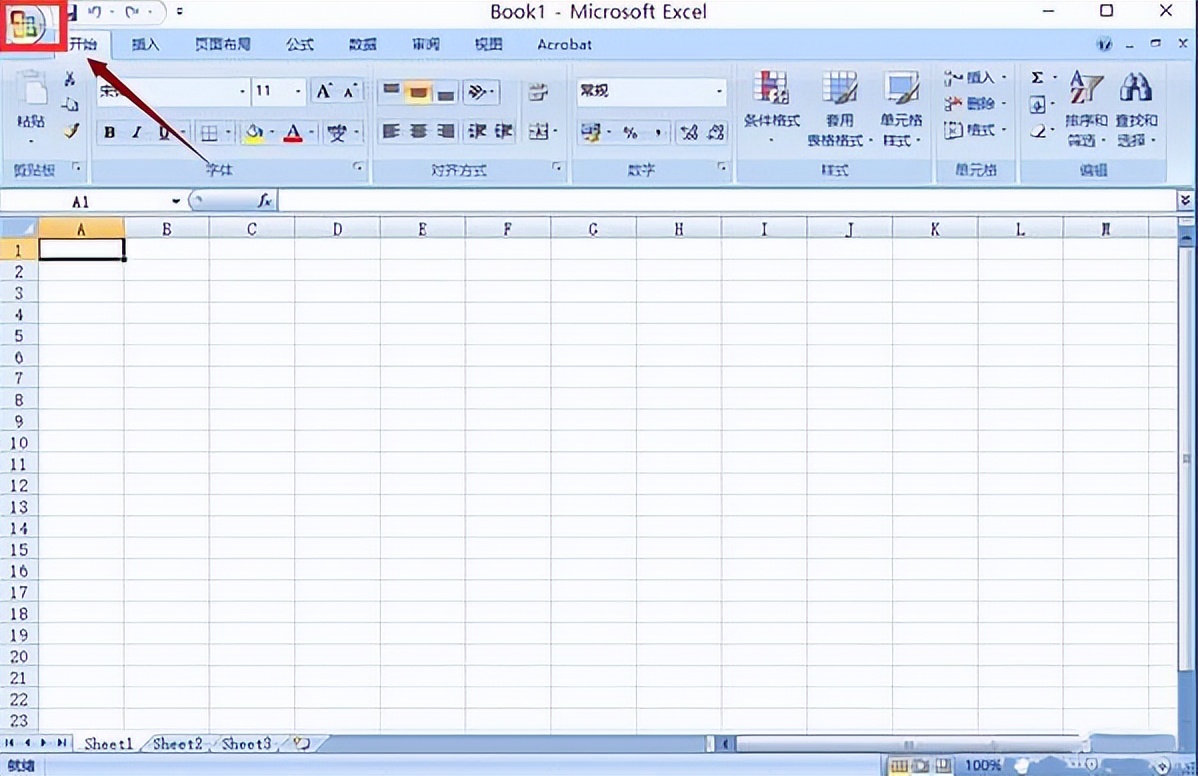Viewport: 1198px width, 776px height.
Task: Toggle Bold formatting
Action: click(x=109, y=133)
